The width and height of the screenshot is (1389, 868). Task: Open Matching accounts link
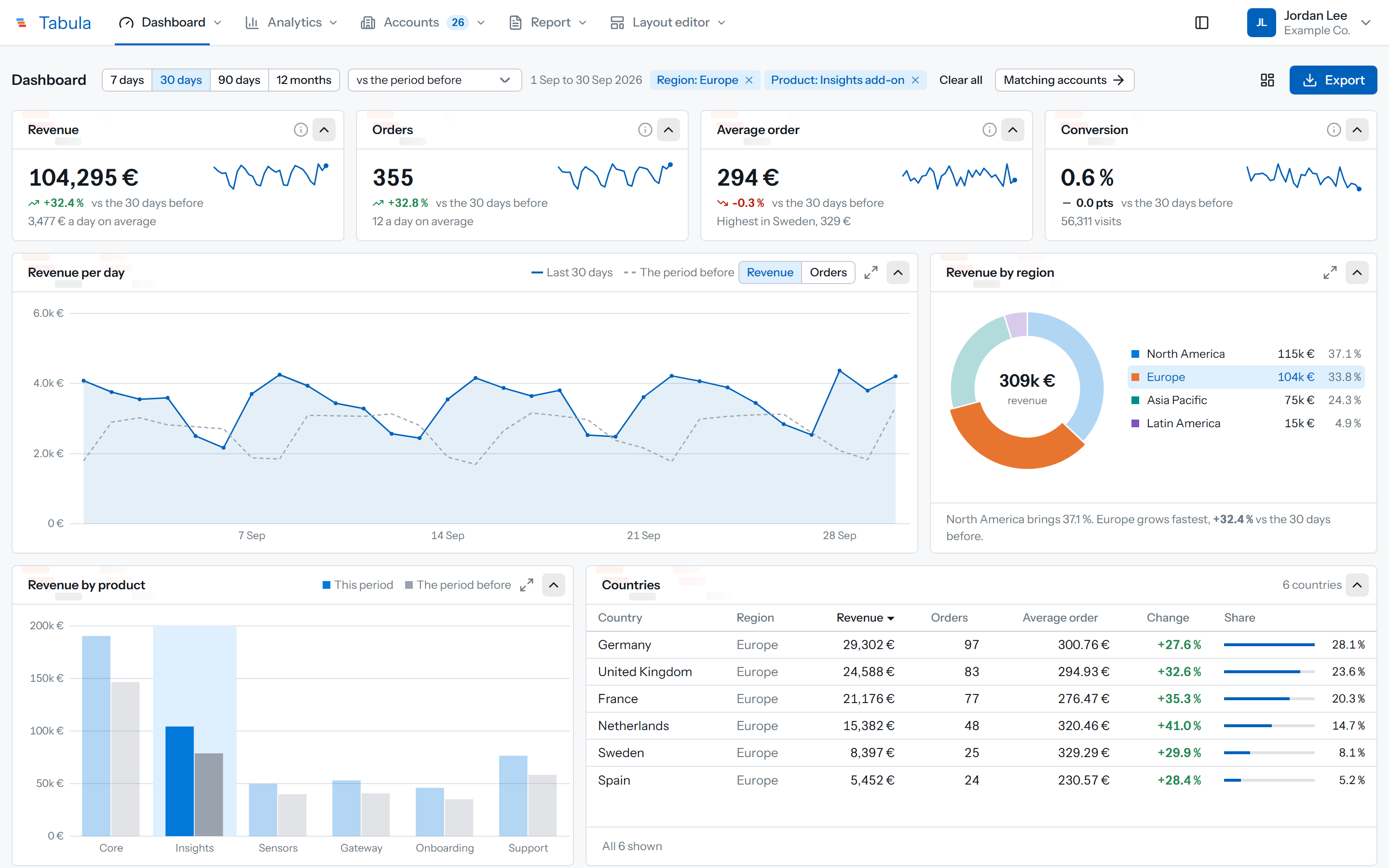(1064, 80)
